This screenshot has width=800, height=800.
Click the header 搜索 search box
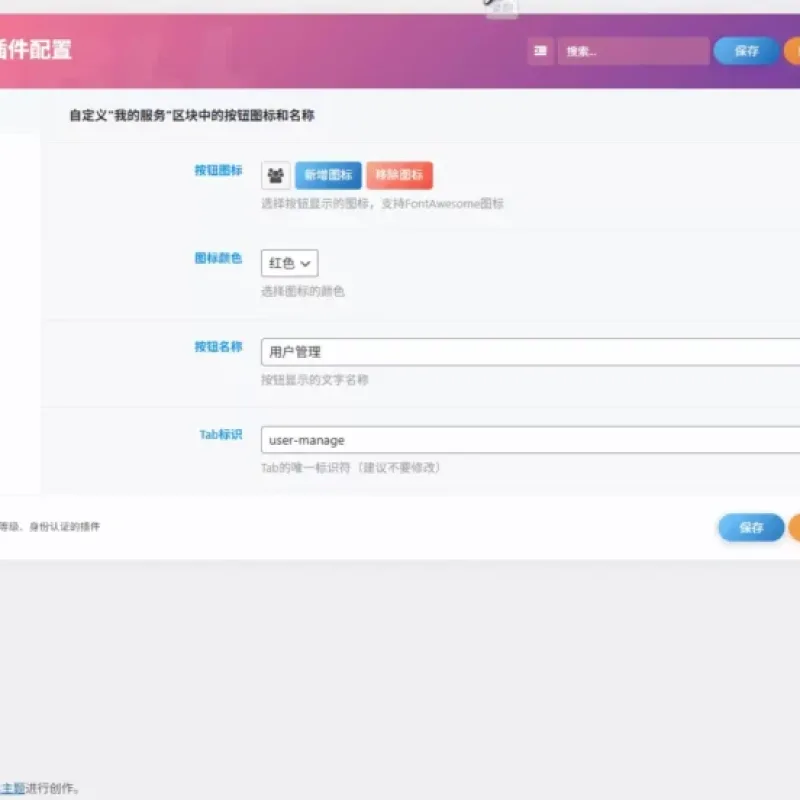[x=633, y=51]
